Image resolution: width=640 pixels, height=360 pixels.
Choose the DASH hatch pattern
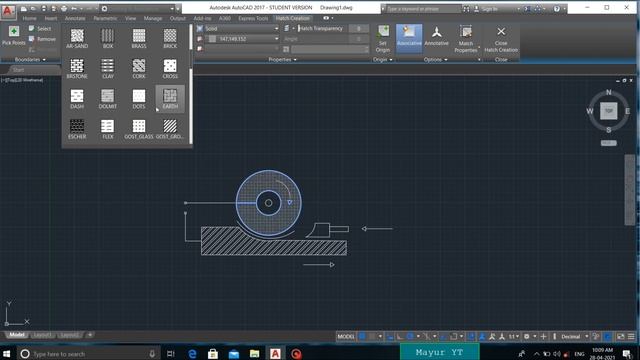click(x=77, y=99)
